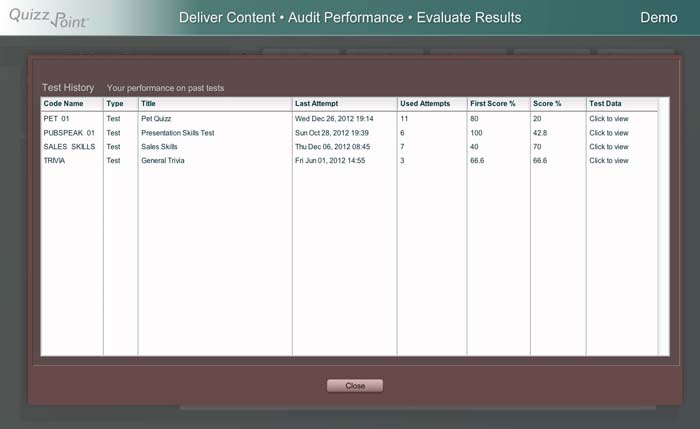Sort by Code Name column header
This screenshot has height=429, width=700.
tap(72, 104)
